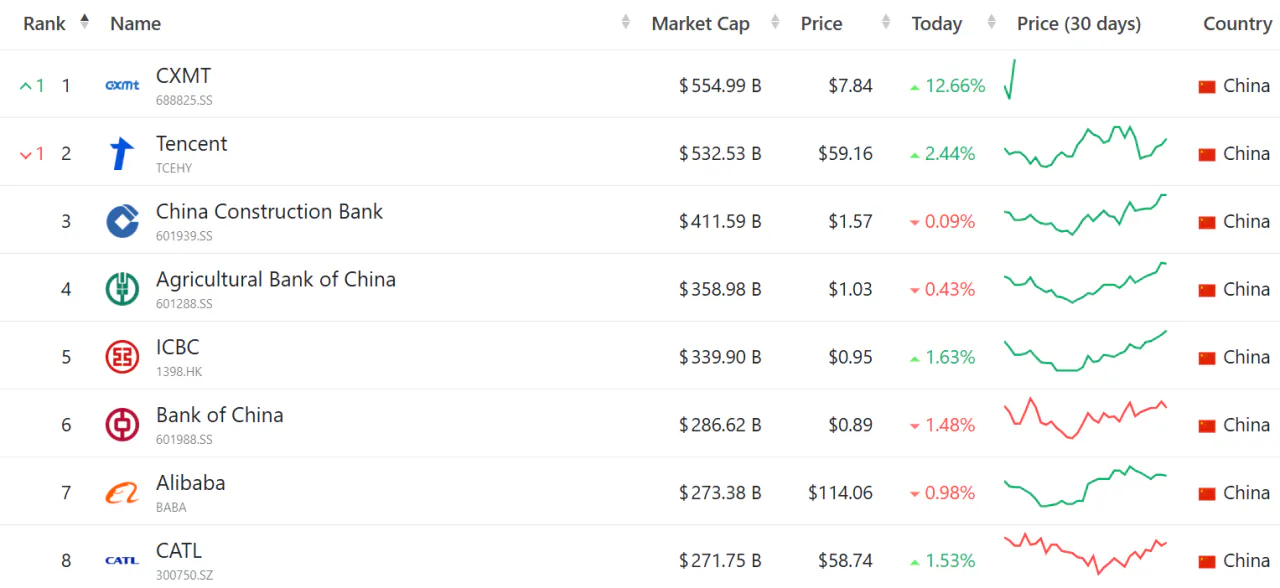The height and width of the screenshot is (588, 1280).
Task: Sort by Market Cap using sort arrows
Action: click(x=774, y=22)
